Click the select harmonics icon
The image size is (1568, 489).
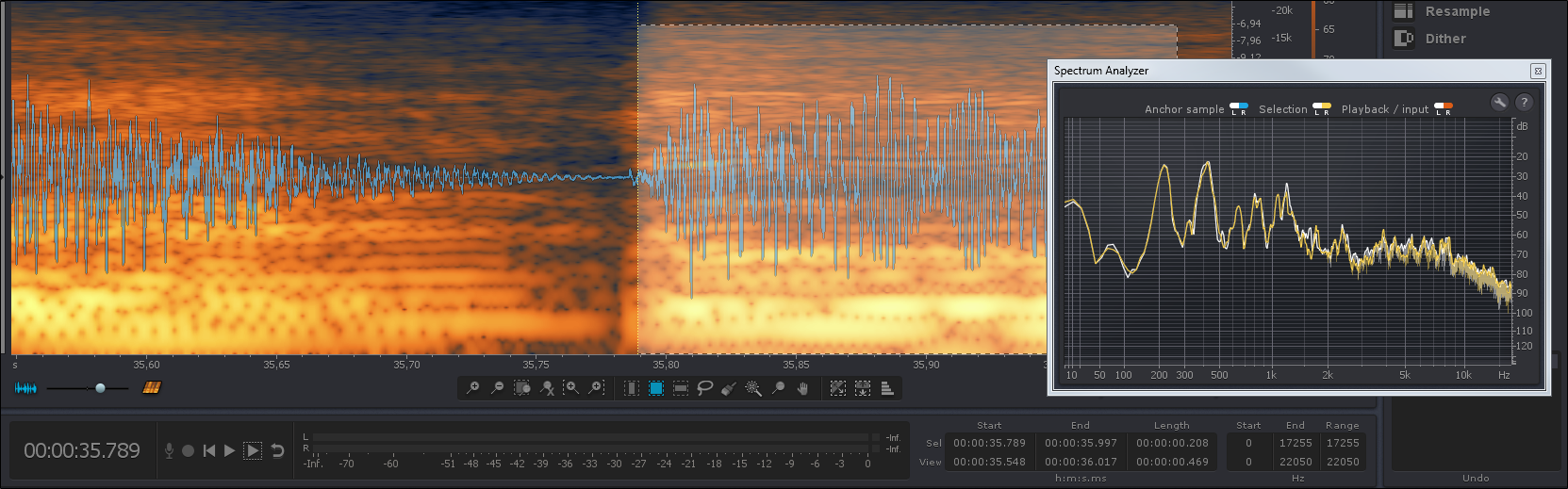click(x=863, y=388)
